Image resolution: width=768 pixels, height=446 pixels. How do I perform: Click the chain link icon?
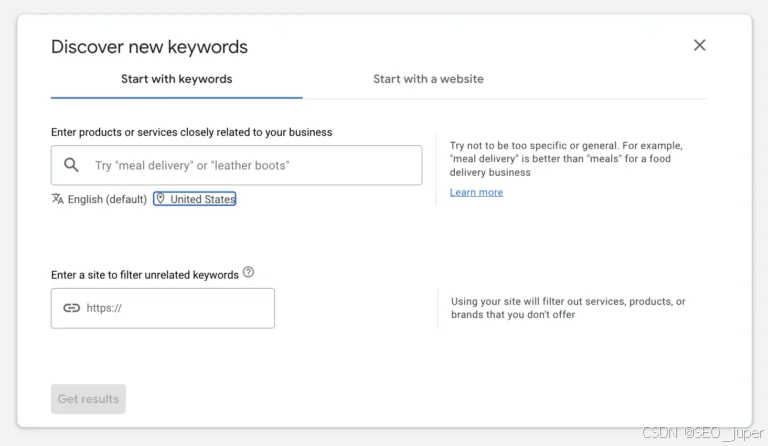point(71,308)
